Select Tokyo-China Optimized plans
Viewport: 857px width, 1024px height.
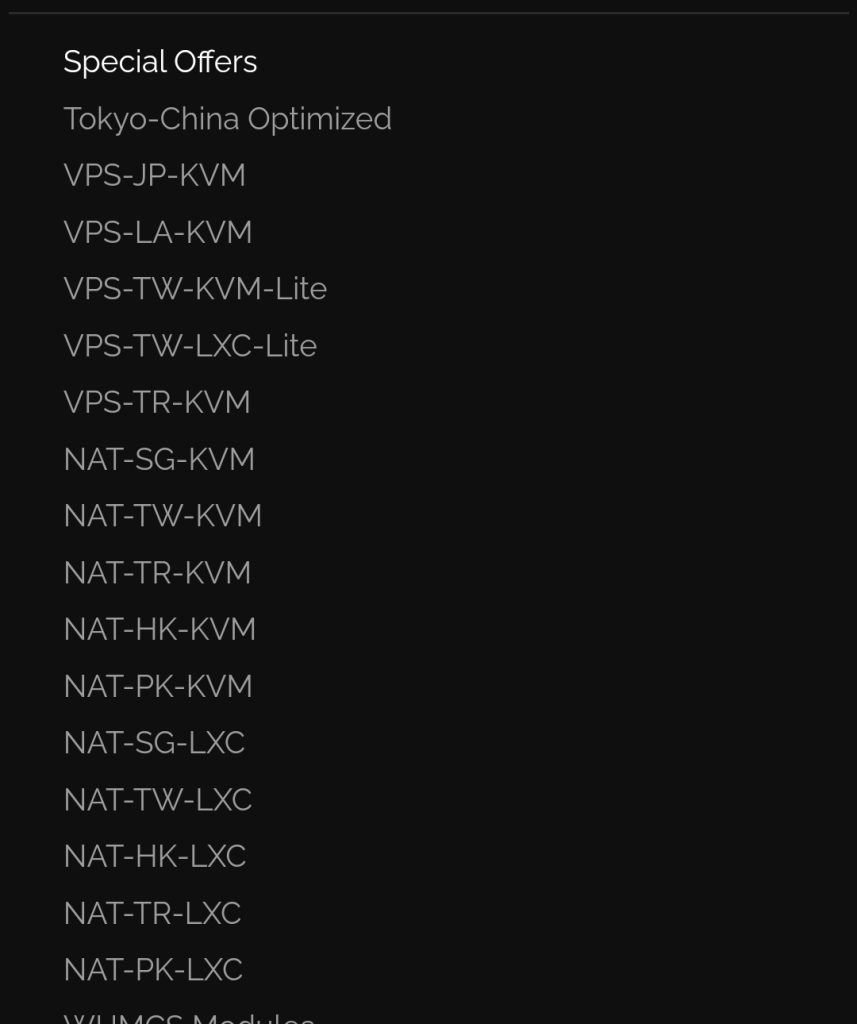pyautogui.click(x=227, y=119)
